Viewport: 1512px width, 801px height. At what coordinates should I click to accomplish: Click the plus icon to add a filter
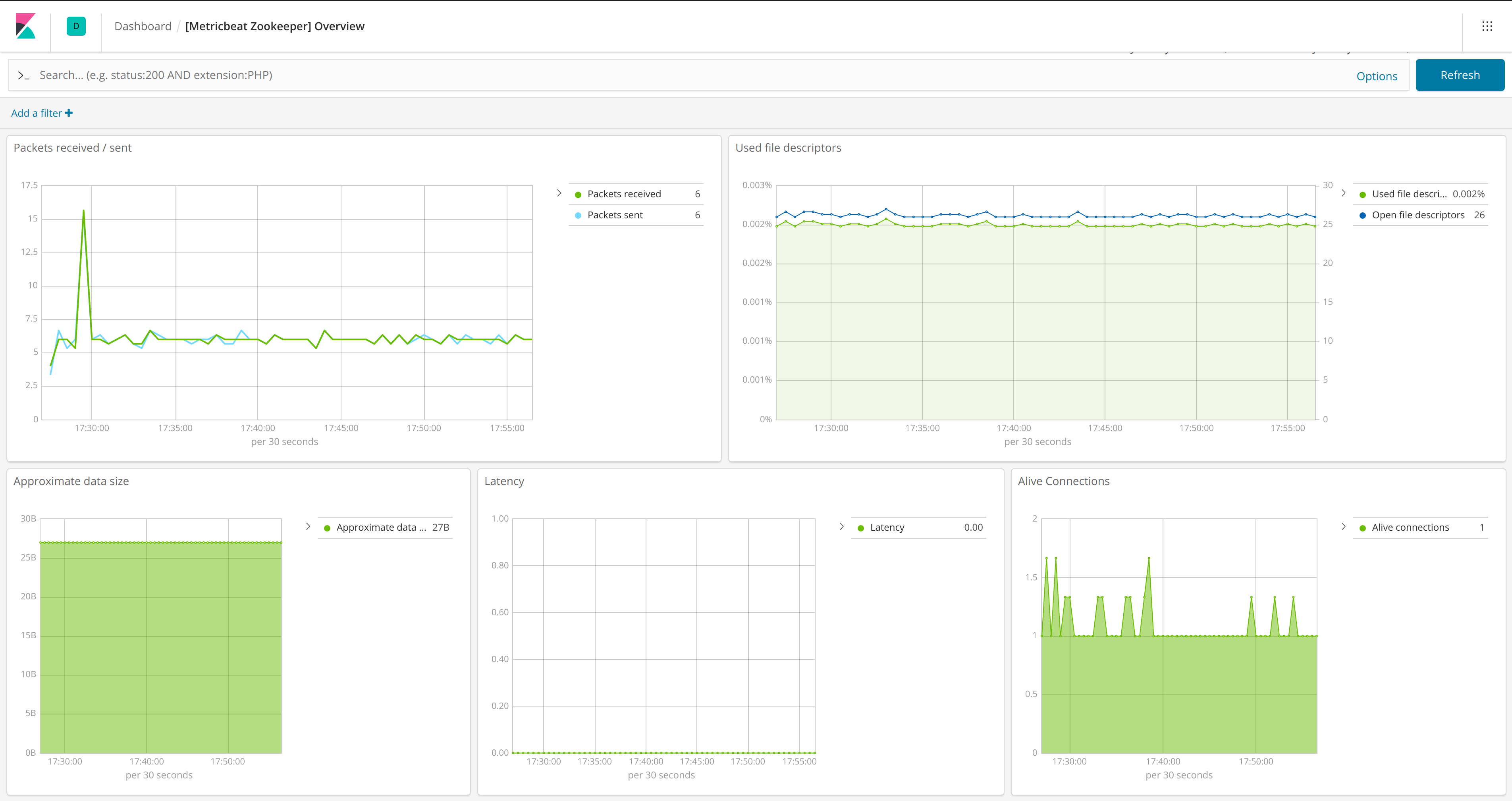click(x=69, y=113)
